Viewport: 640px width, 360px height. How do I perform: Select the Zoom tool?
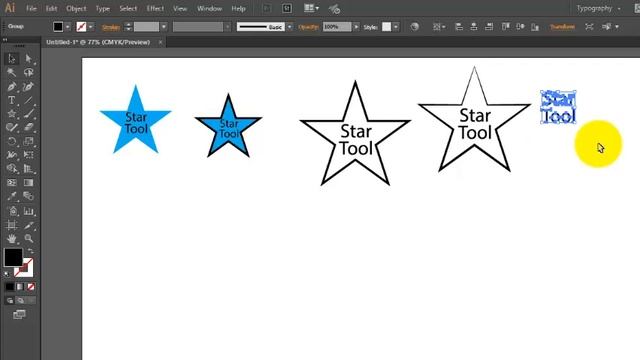pyautogui.click(x=28, y=238)
